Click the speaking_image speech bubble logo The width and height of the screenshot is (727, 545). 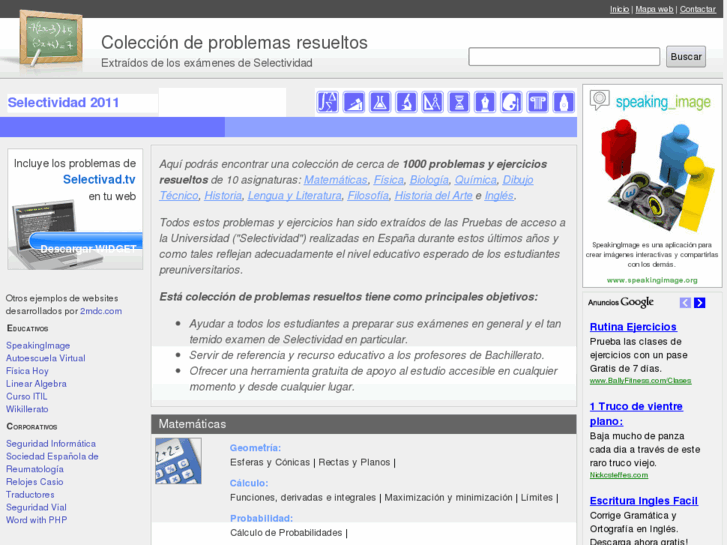coord(599,100)
